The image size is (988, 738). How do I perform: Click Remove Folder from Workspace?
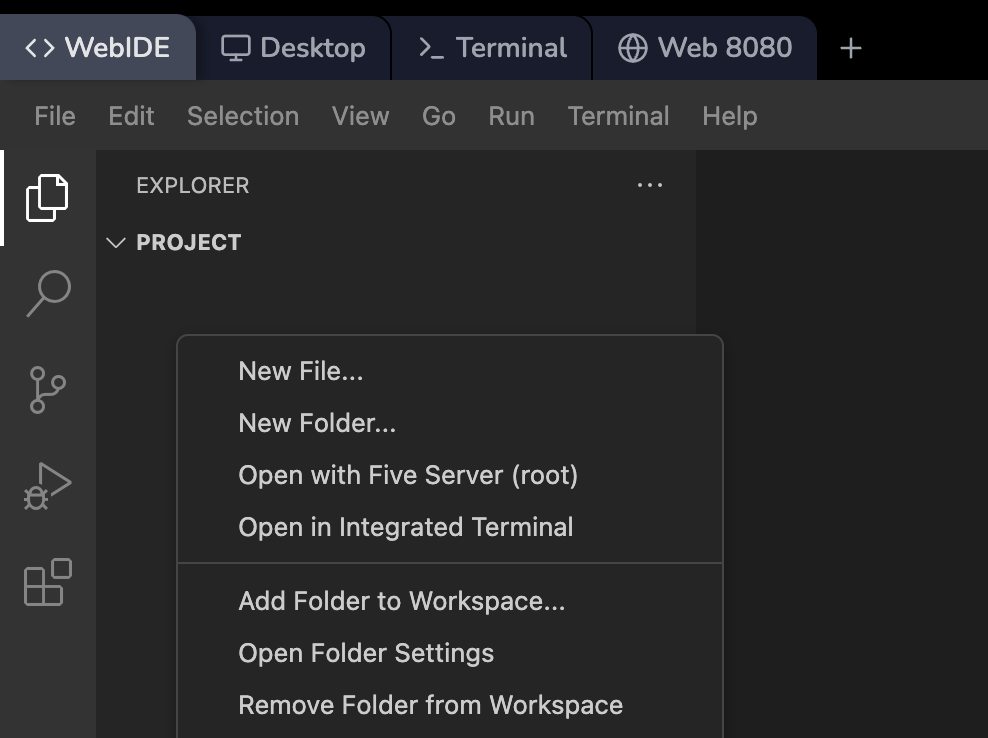click(430, 705)
